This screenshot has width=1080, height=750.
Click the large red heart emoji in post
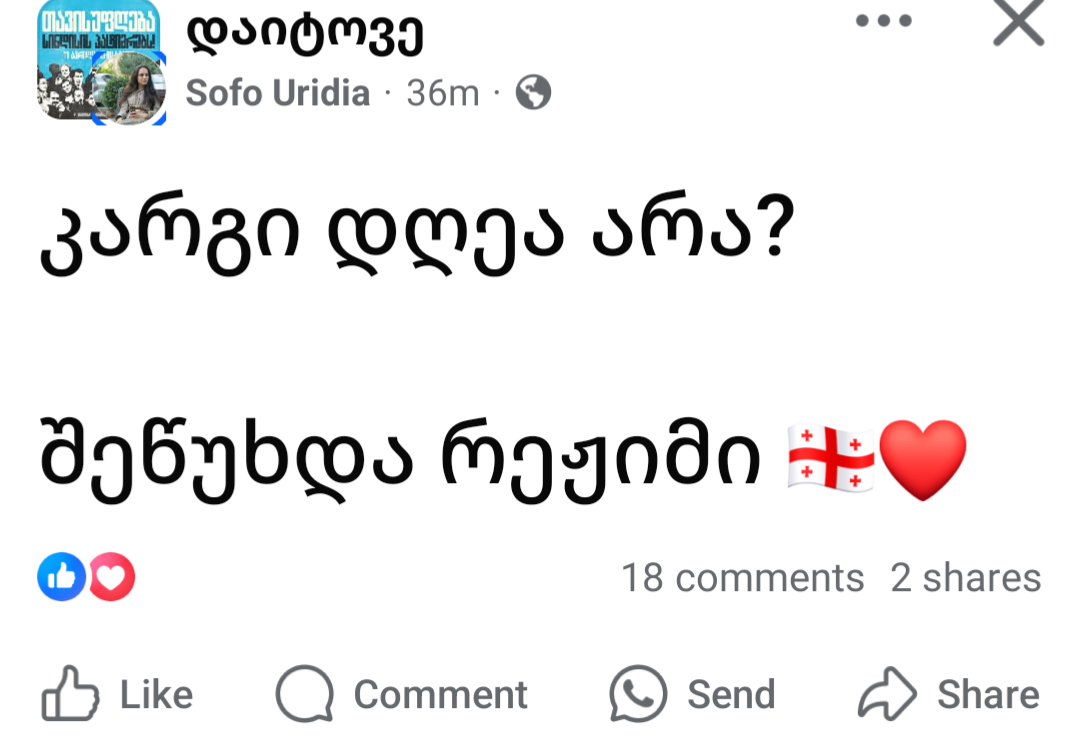tap(922, 459)
